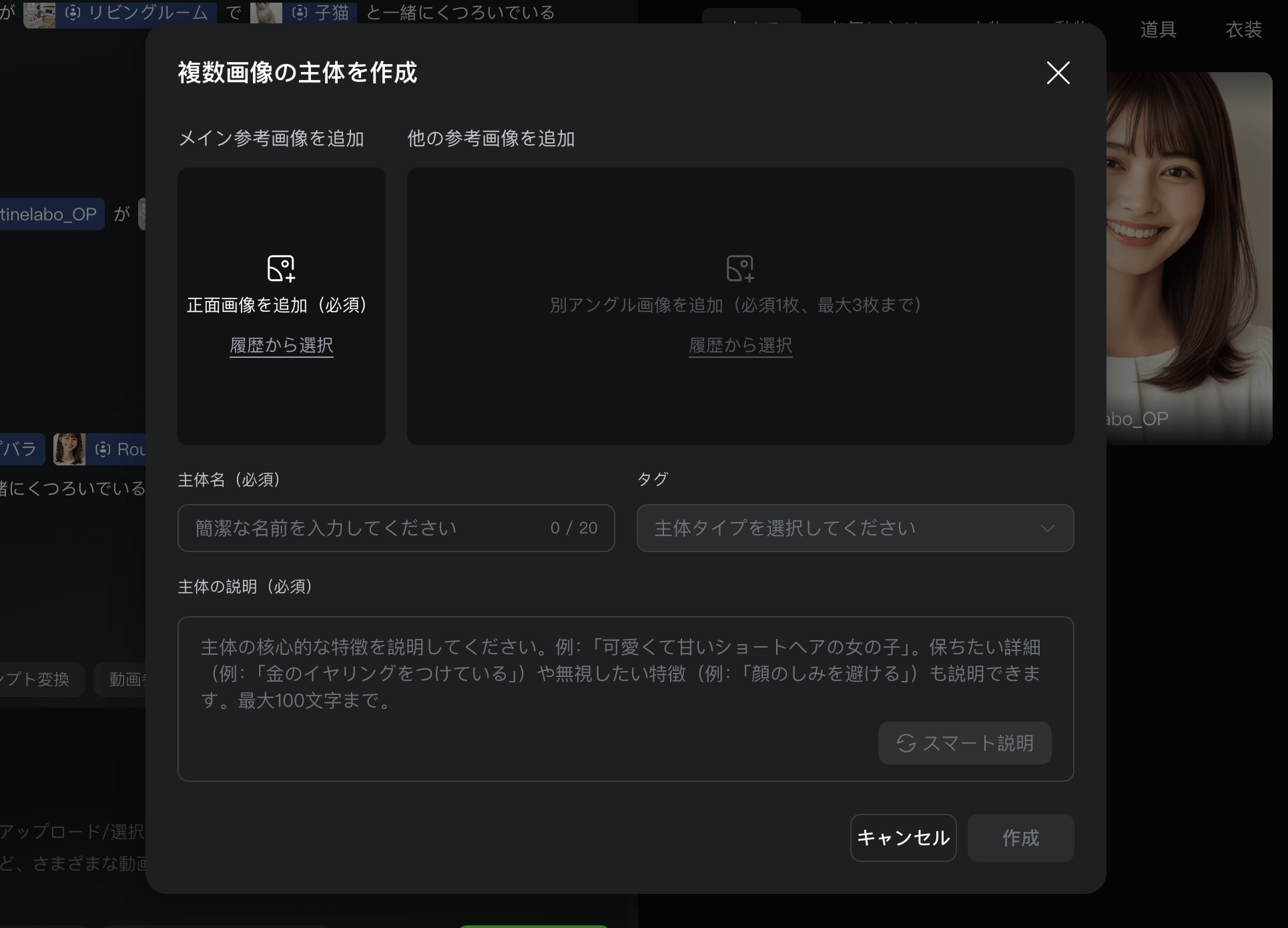Select 履歴から選択 under the main reference image
Screen dimensions: 1288x928
(x=281, y=346)
